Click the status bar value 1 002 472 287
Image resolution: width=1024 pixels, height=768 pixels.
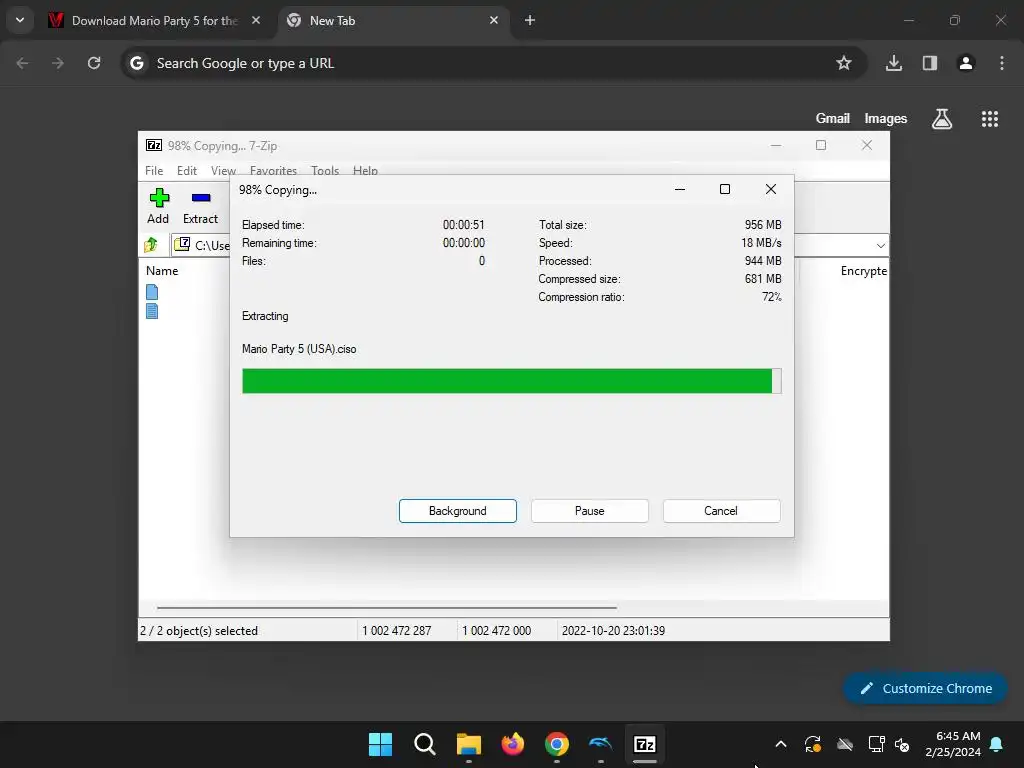tap(396, 631)
